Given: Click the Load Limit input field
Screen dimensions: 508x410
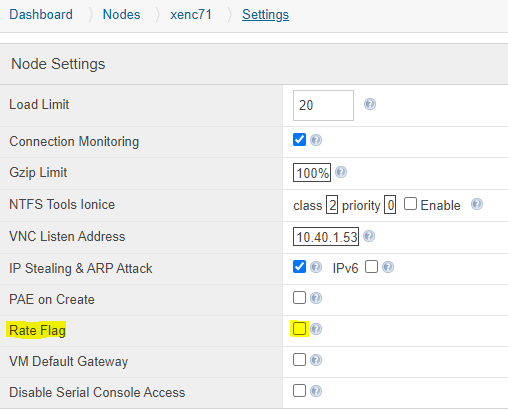Looking at the screenshot, I should click(323, 105).
